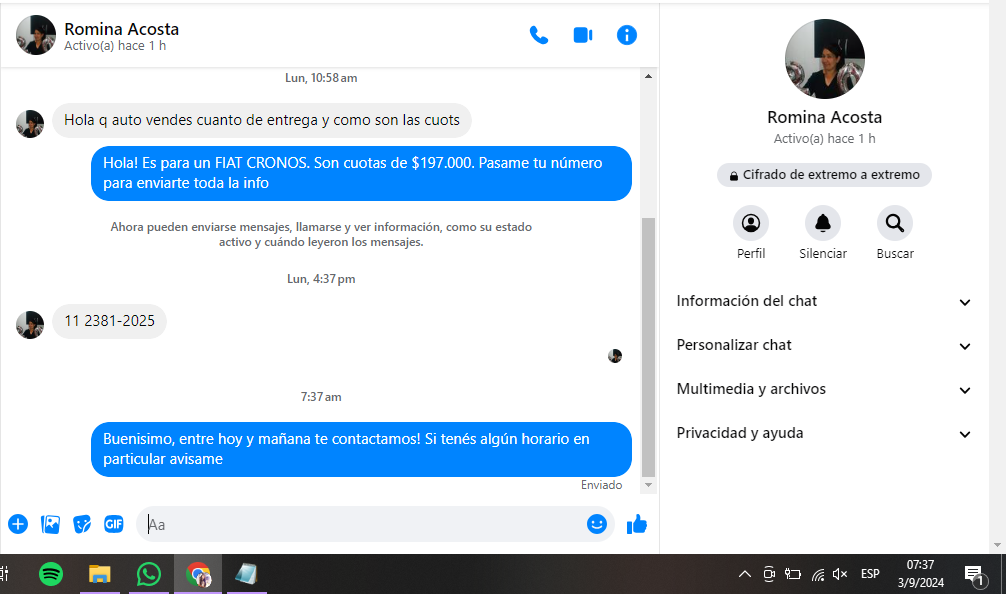
Task: Click Romina's large profile picture in sidebar
Action: tap(825, 59)
